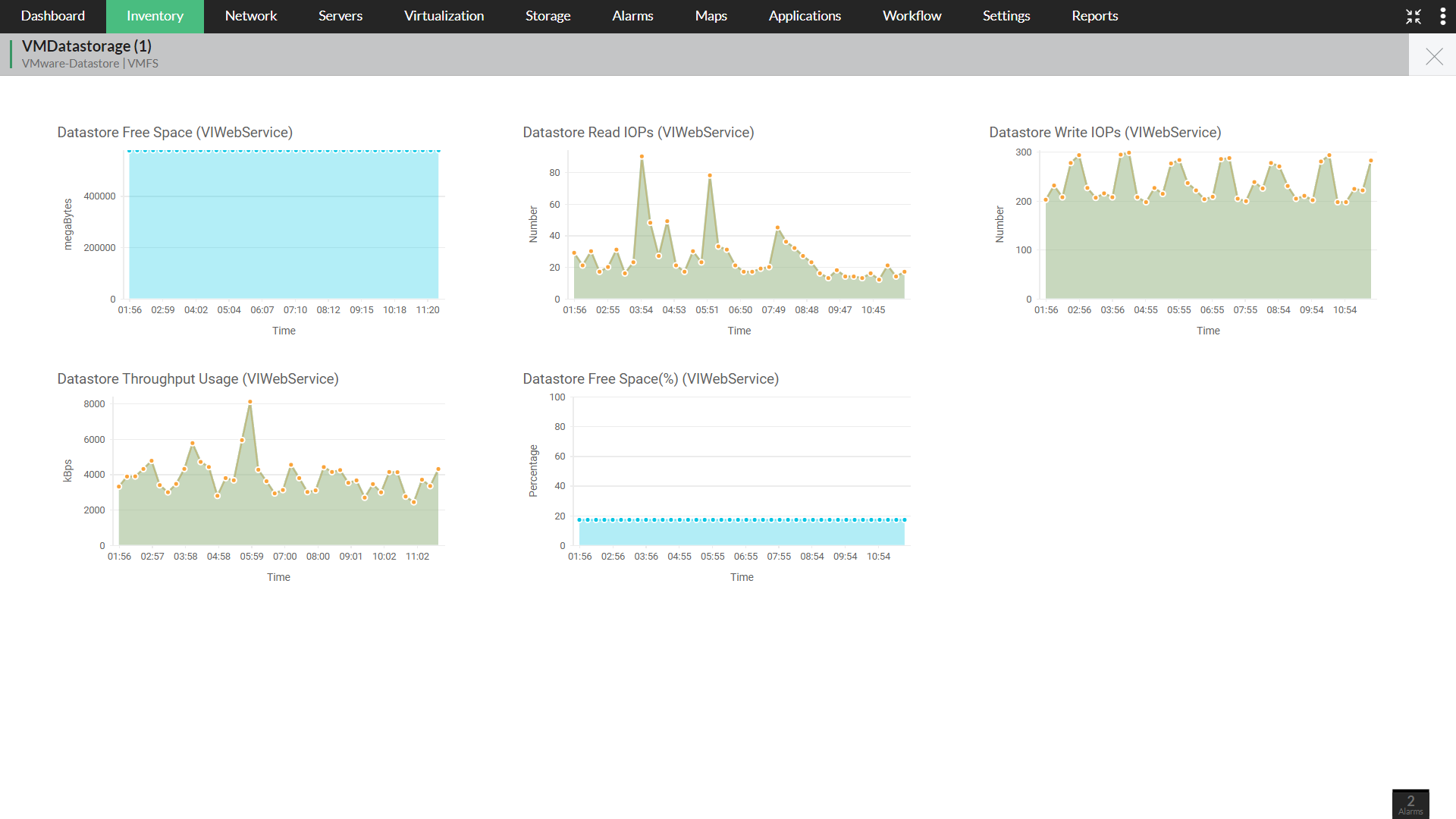Close the VMDatastorage panel
Screen dimensions: 1456x819
click(1433, 56)
